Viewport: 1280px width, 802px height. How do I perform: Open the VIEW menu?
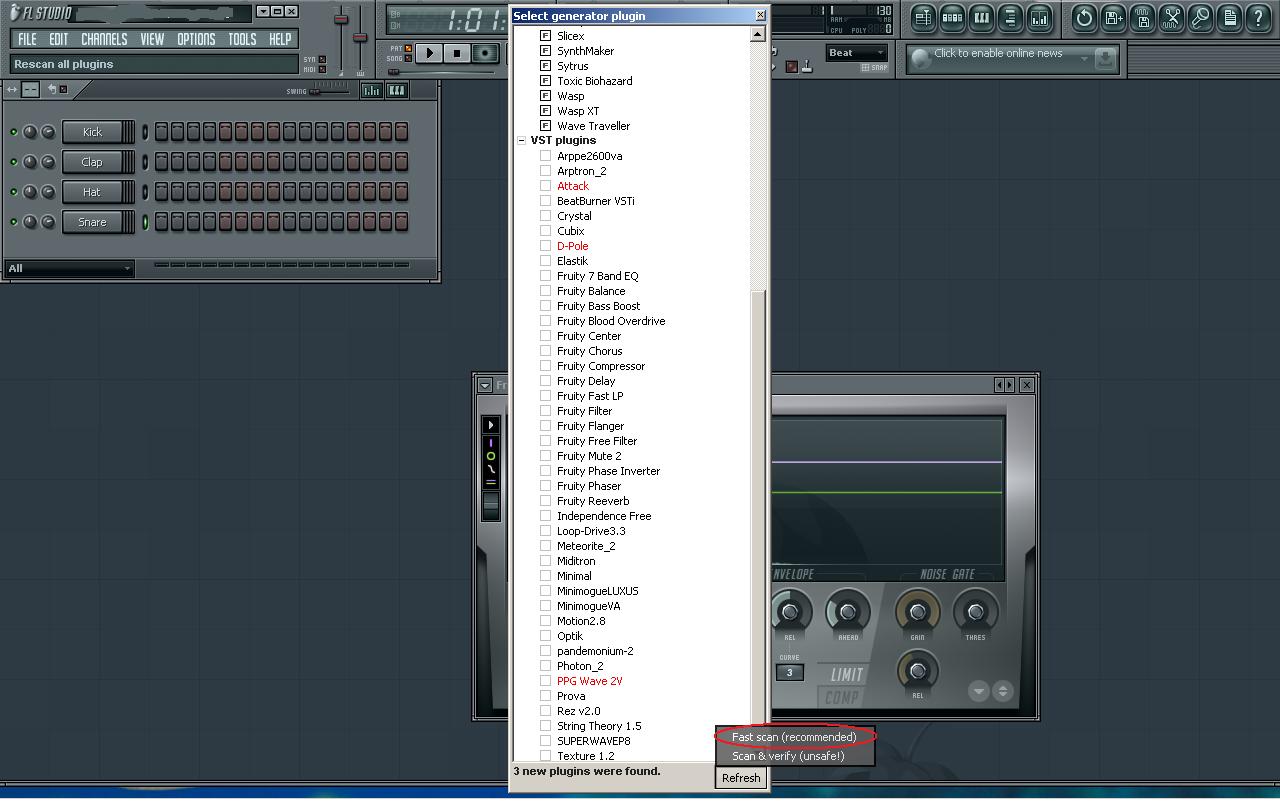(x=152, y=39)
